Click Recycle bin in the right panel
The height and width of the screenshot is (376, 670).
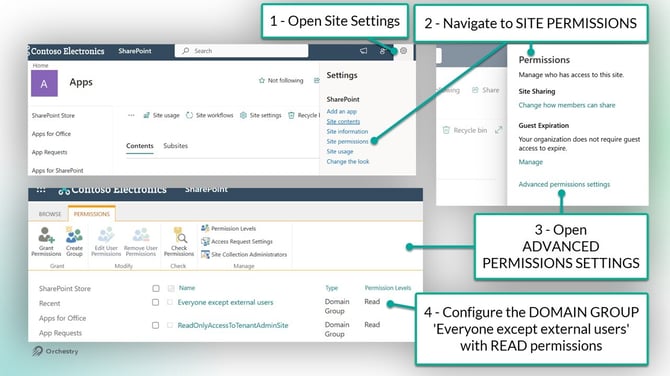pos(464,130)
